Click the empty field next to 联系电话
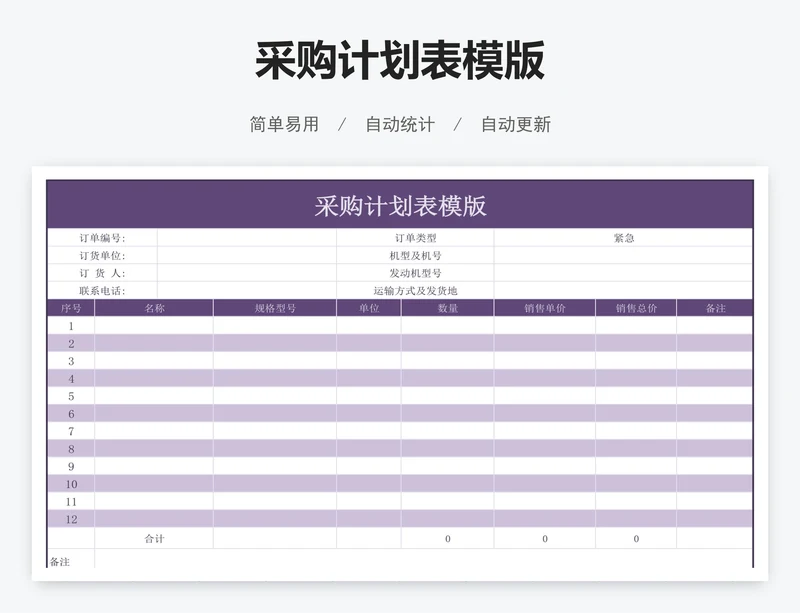The width and height of the screenshot is (800, 613). click(247, 291)
